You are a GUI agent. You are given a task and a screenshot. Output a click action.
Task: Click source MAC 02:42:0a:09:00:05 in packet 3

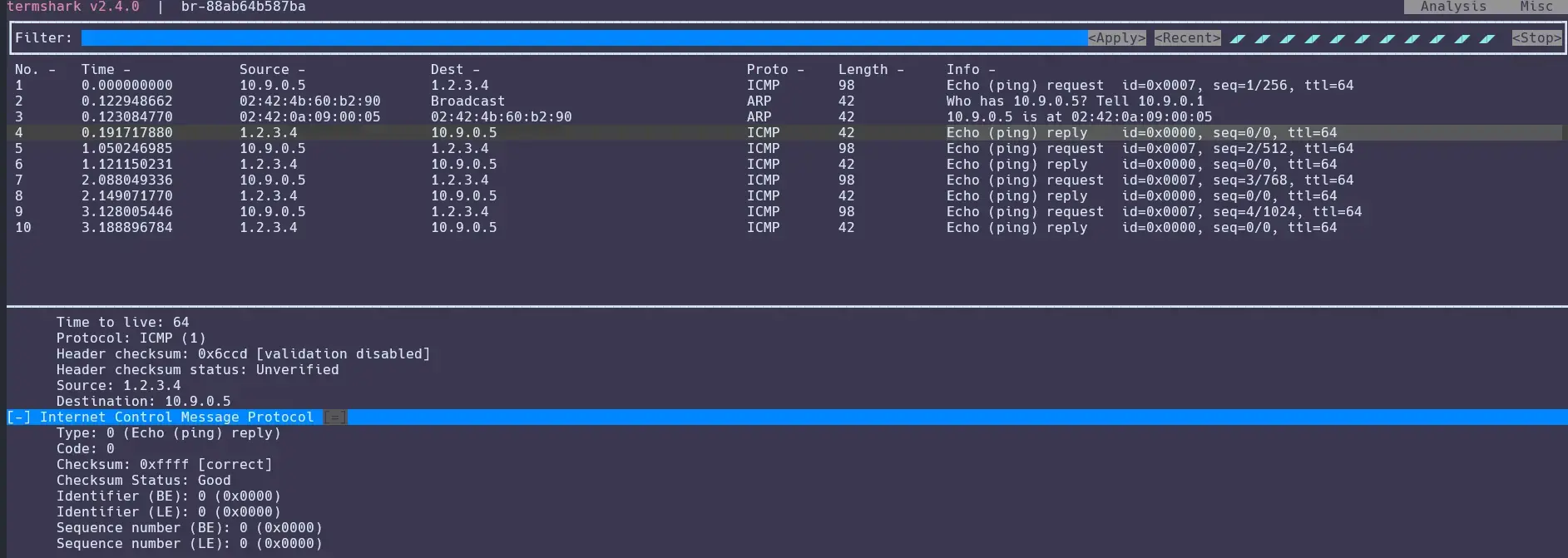pos(309,117)
